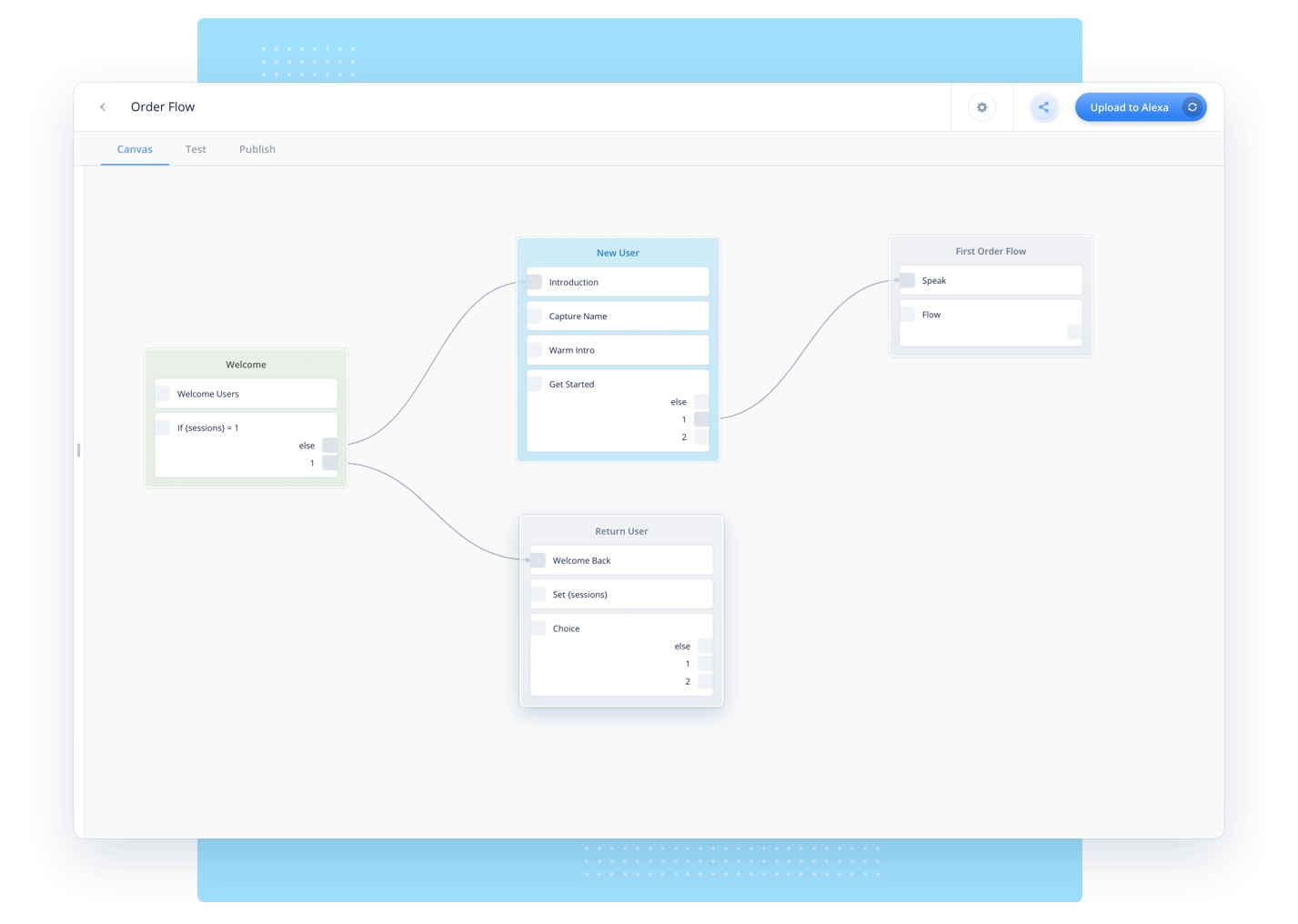The image size is (1298, 924).
Task: Click the Capture Name step icon
Action: pos(534,316)
